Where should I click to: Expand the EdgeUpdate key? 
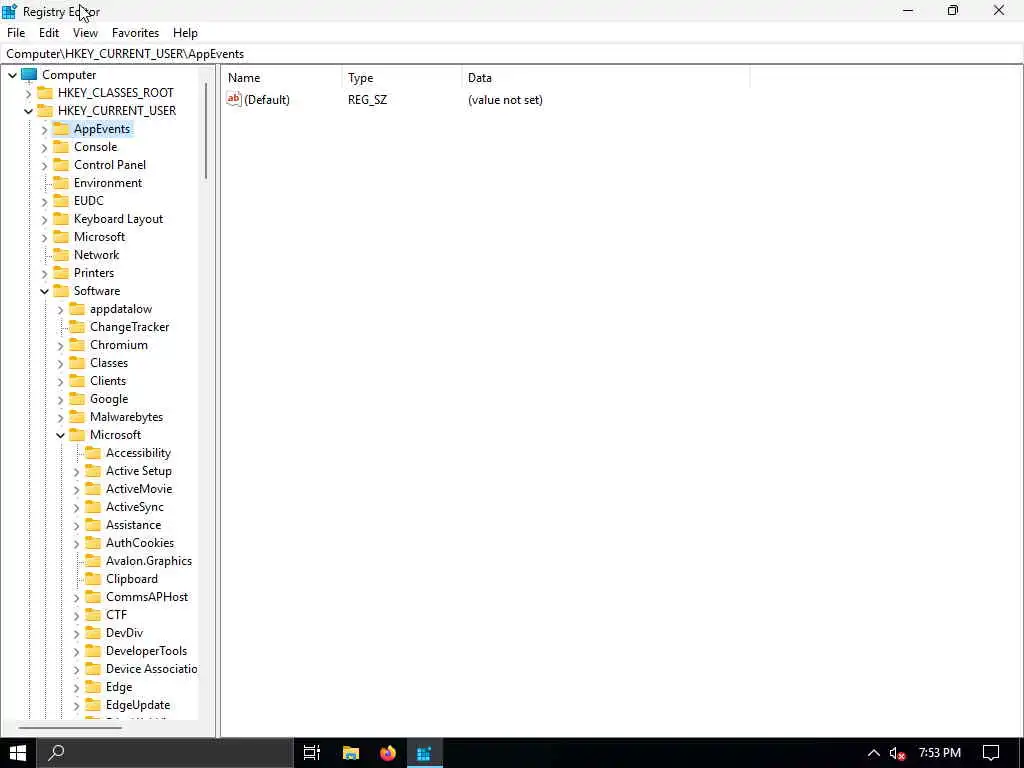coord(76,705)
